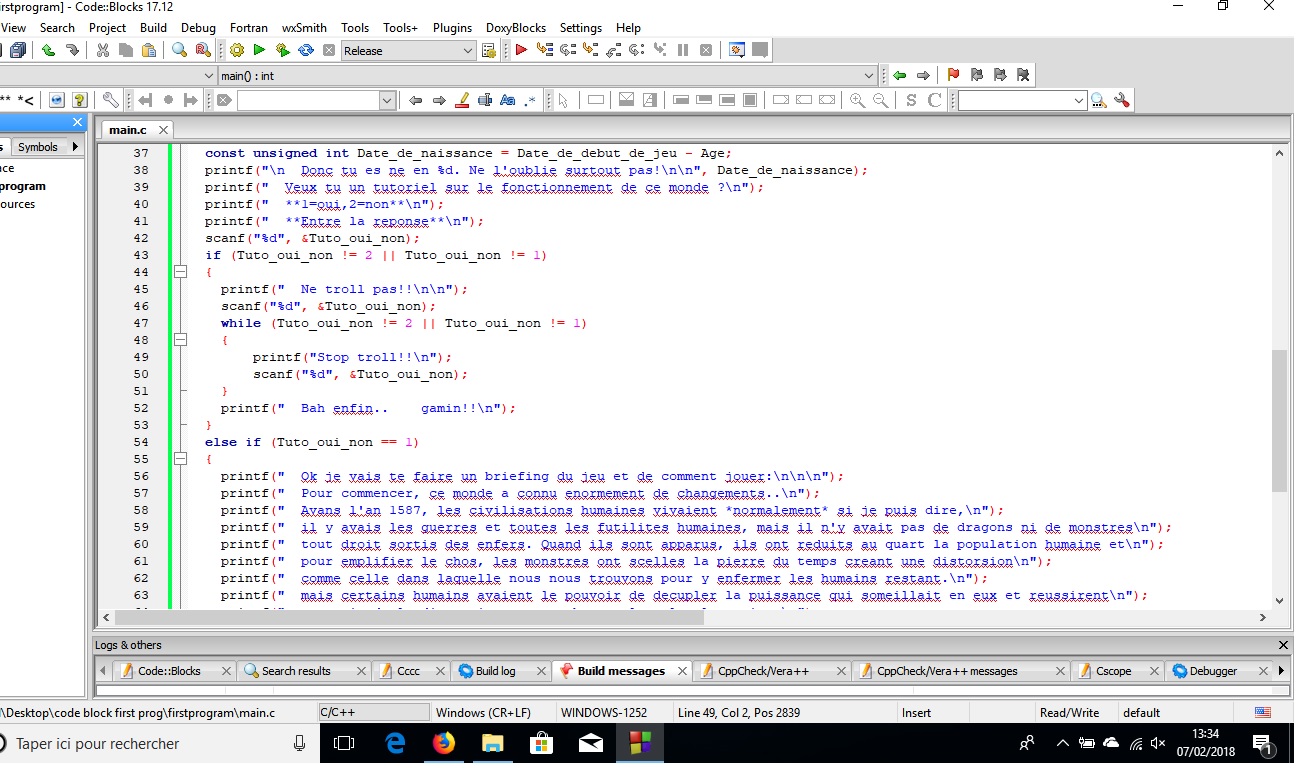This screenshot has height=768, width=1300.
Task: Open the DoxyBlocks menu
Action: point(515,27)
